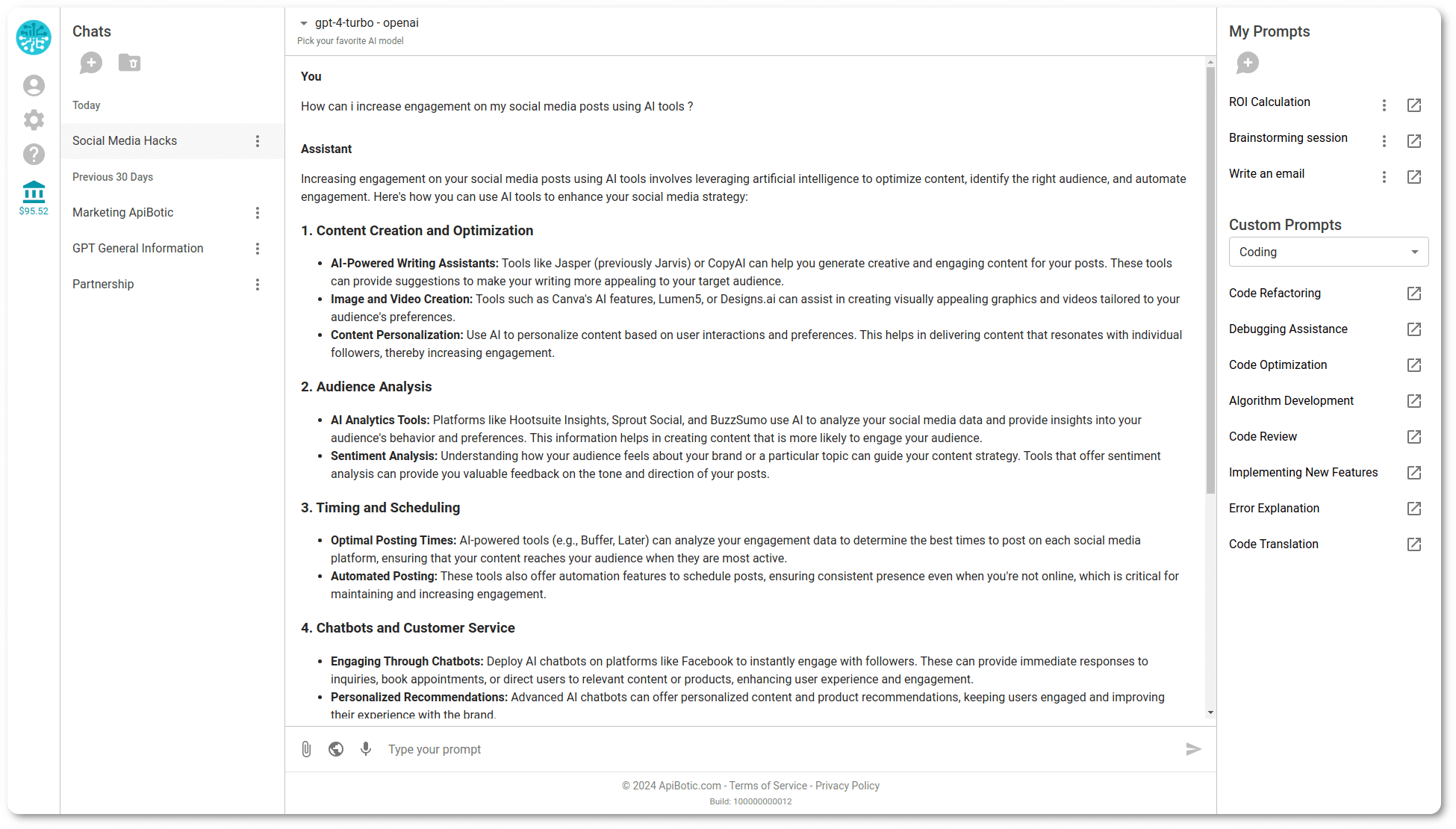Expand Marketing ApiBotic chat options

pyautogui.click(x=258, y=212)
